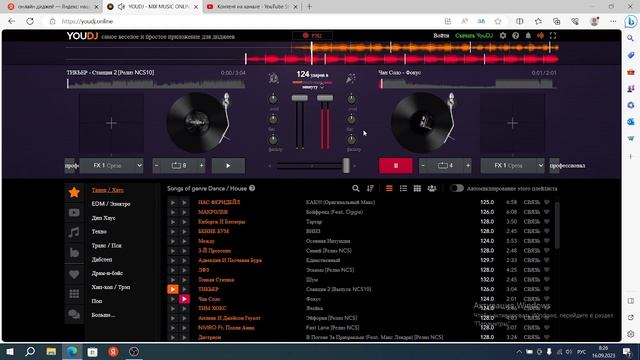Select Хип-хоп / Трэп genre
640x360 pixels.
tap(111, 287)
